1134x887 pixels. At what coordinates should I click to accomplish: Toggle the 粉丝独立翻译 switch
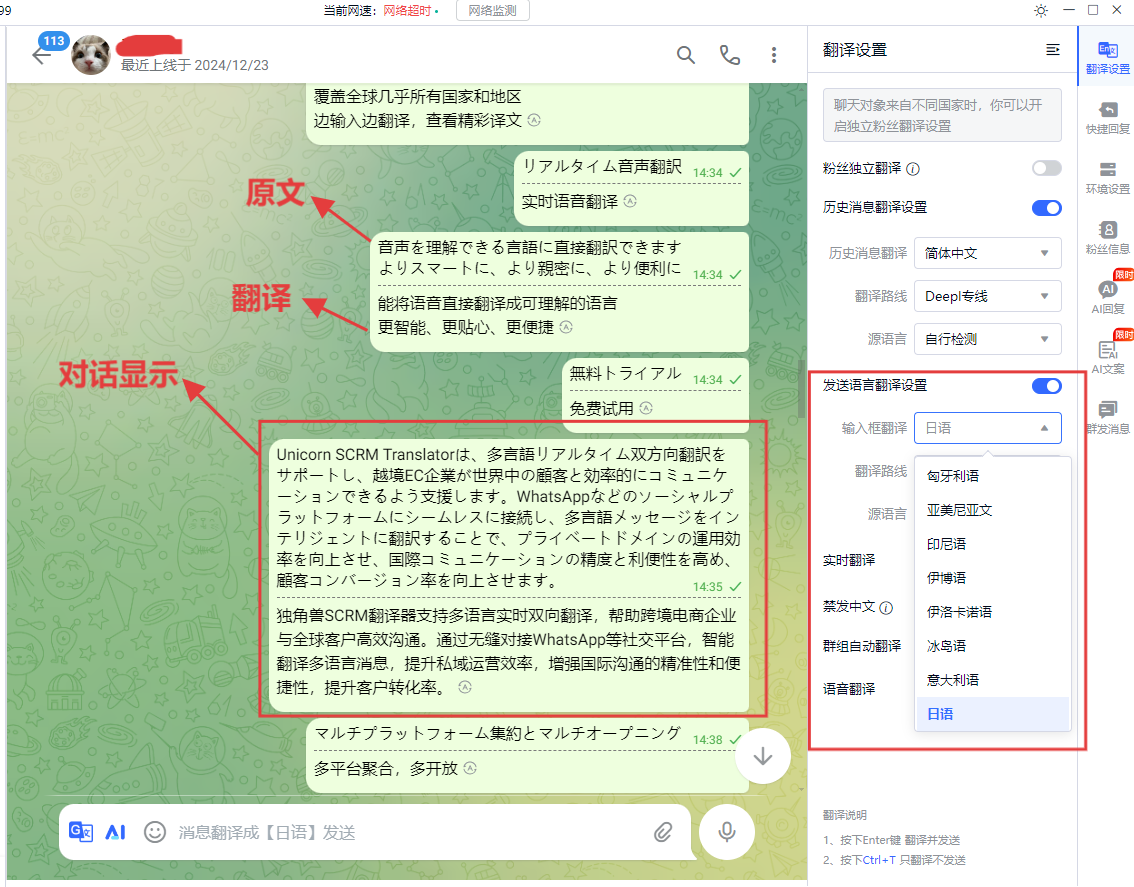click(1046, 169)
